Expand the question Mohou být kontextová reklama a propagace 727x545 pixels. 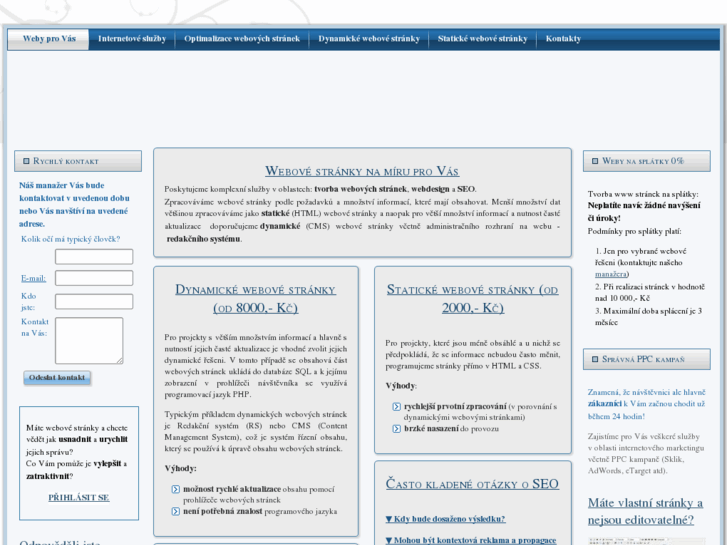[471, 540]
